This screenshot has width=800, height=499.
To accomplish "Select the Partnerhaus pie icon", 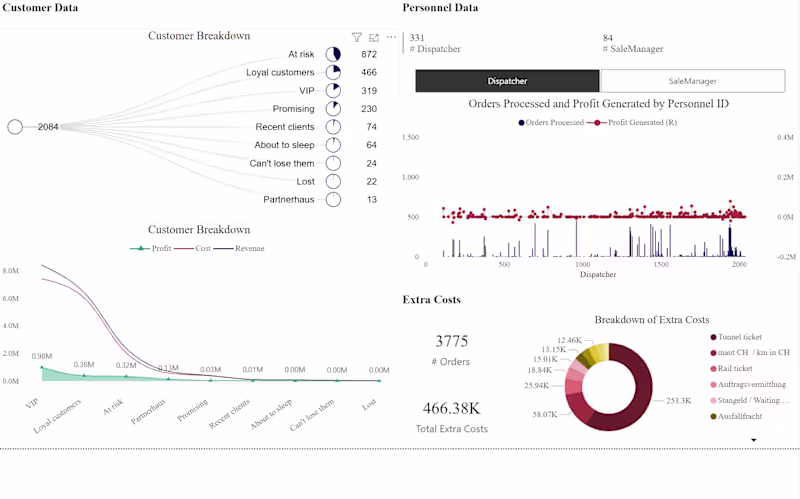I will tap(333, 199).
